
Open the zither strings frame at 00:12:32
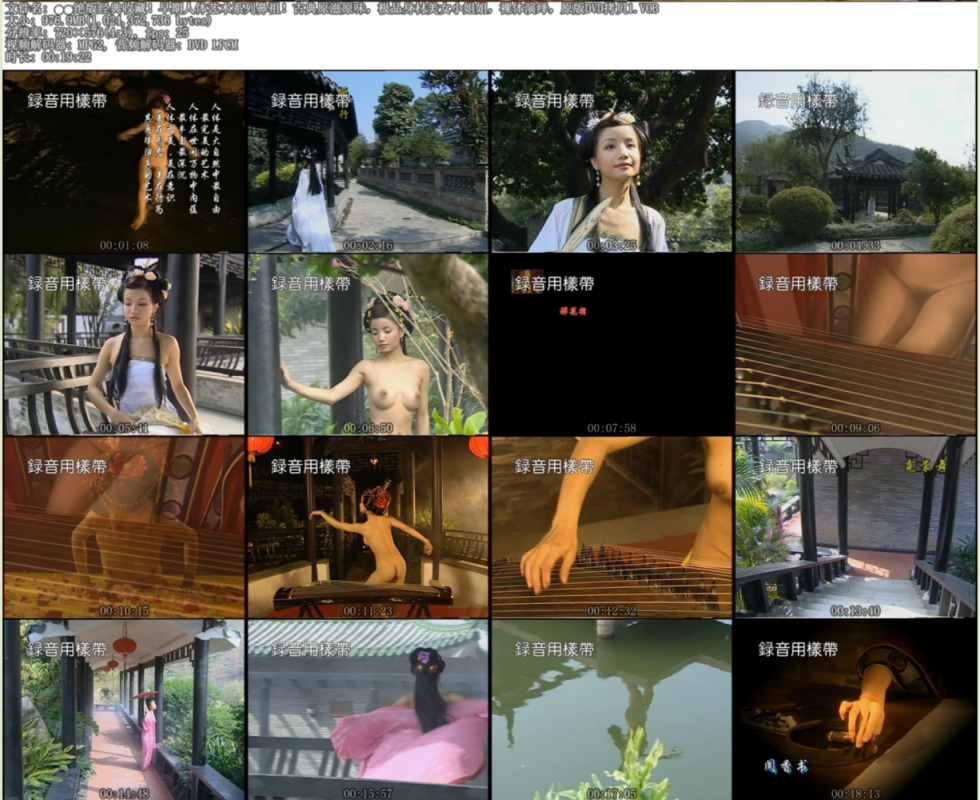(612, 527)
